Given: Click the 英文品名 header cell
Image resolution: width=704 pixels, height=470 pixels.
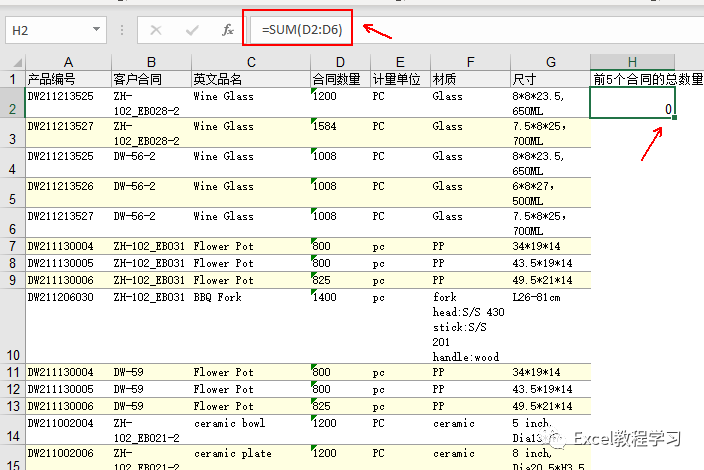Looking at the screenshot, I should click(251, 79).
